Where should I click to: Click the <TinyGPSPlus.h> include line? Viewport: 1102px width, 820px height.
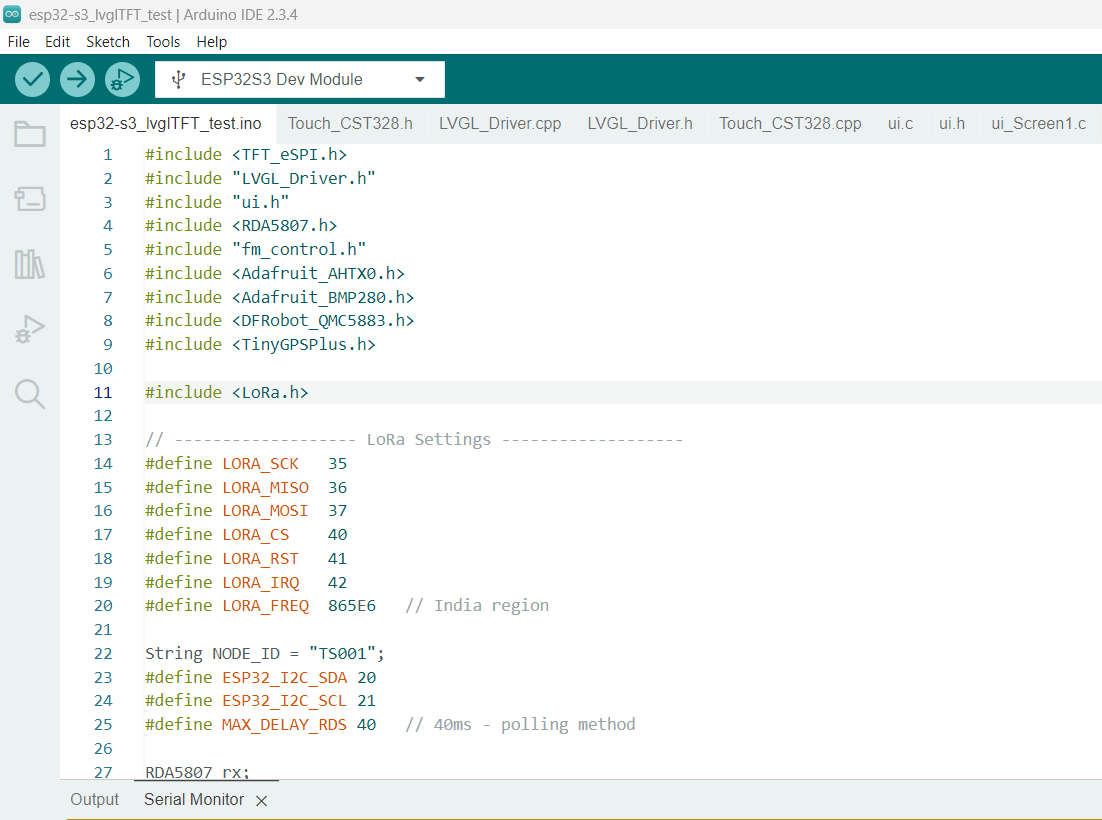[261, 345]
